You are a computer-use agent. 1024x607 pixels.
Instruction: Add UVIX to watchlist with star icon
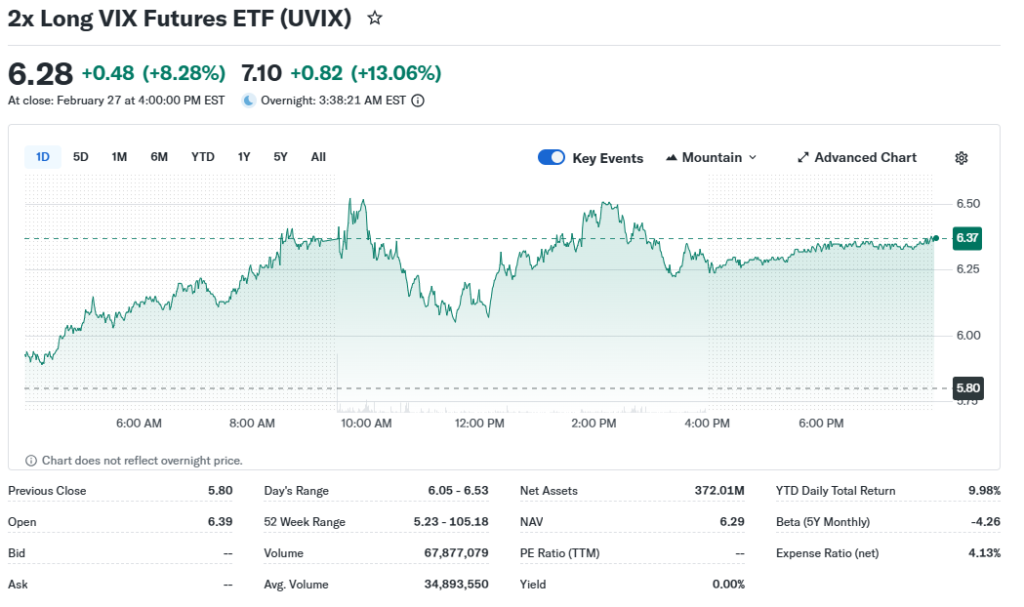point(375,18)
